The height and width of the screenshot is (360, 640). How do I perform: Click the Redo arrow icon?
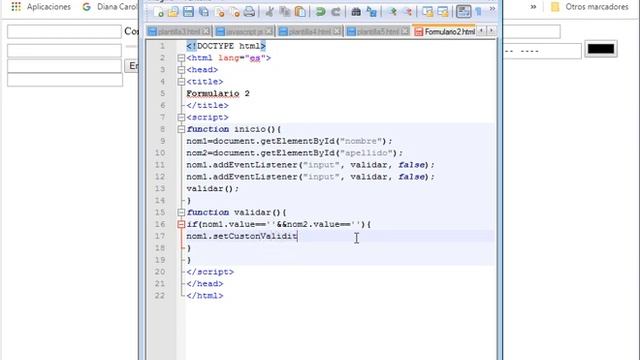(x=336, y=11)
